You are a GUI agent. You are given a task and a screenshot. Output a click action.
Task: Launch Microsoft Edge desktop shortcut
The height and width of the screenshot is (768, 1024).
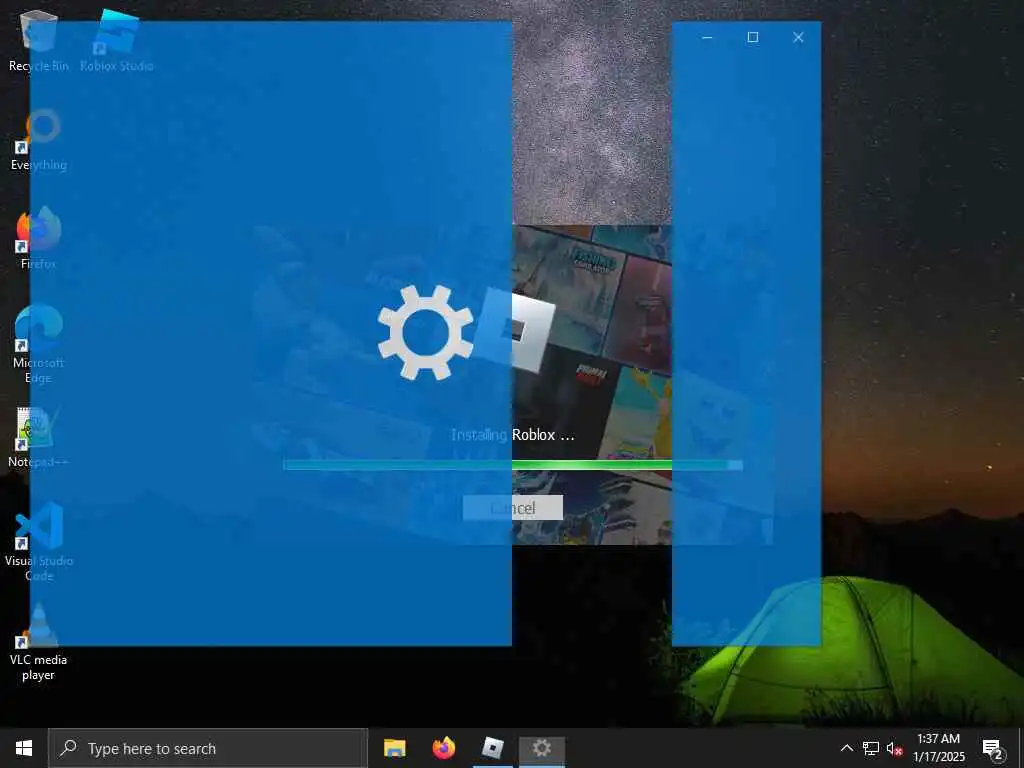click(x=39, y=344)
